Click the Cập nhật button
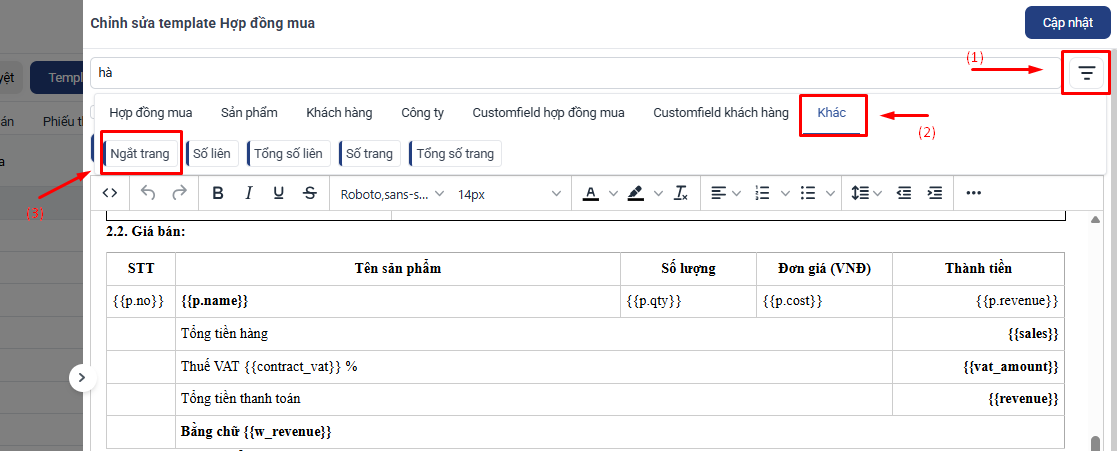Viewport: 1117px width, 451px height. click(1067, 23)
